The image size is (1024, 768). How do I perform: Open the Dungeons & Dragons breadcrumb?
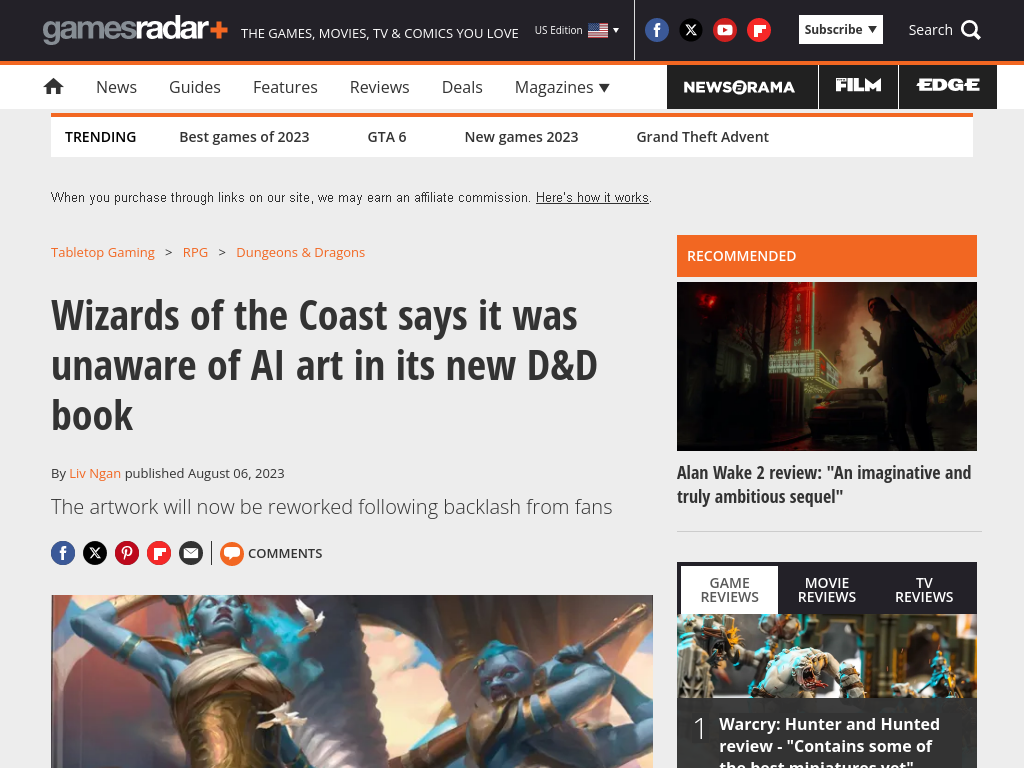click(300, 252)
